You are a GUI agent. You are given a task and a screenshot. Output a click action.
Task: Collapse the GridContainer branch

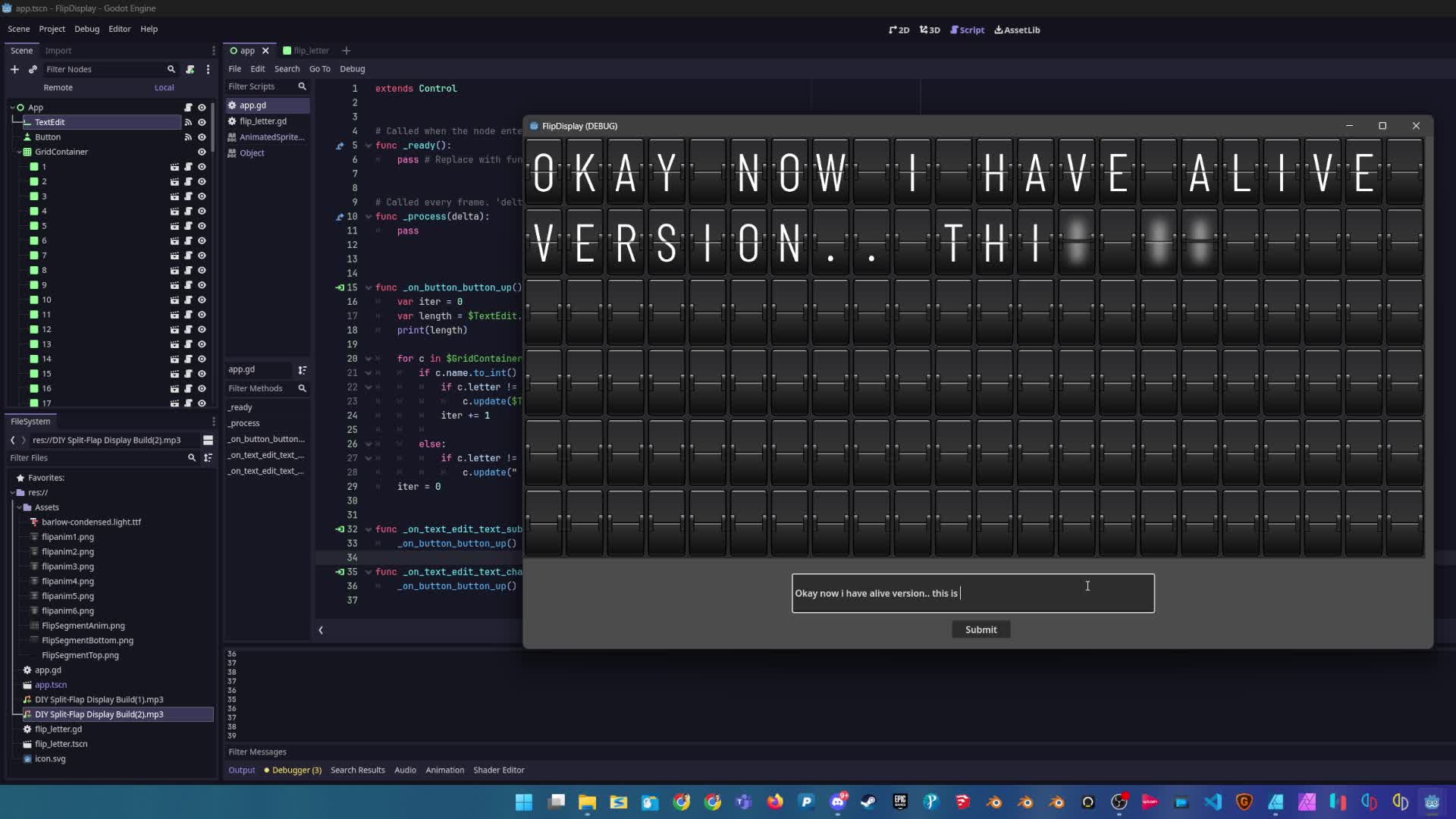pos(17,152)
